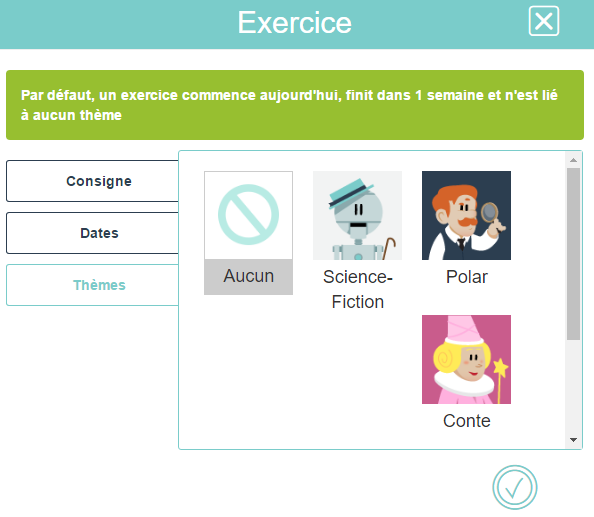Click the Aucun label under the icon
This screenshot has width=594, height=517.
pyautogui.click(x=249, y=276)
